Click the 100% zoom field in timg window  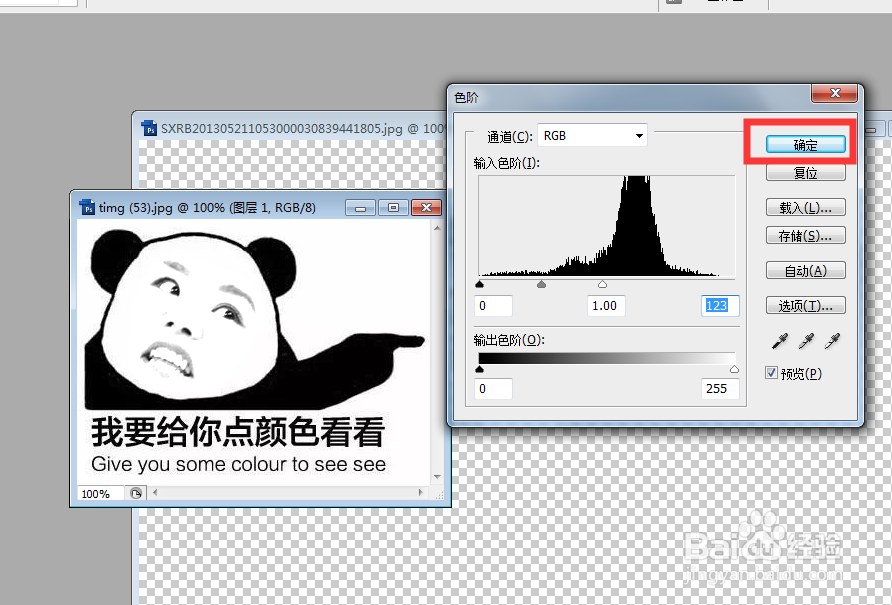(x=100, y=493)
